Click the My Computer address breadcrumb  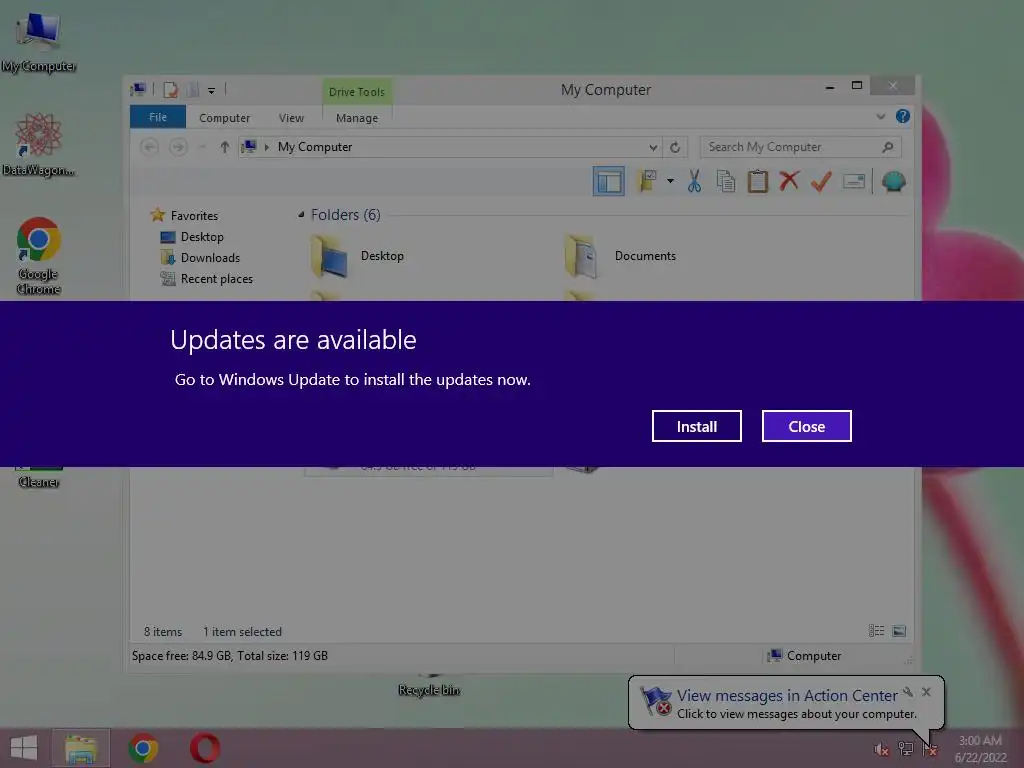(315, 147)
